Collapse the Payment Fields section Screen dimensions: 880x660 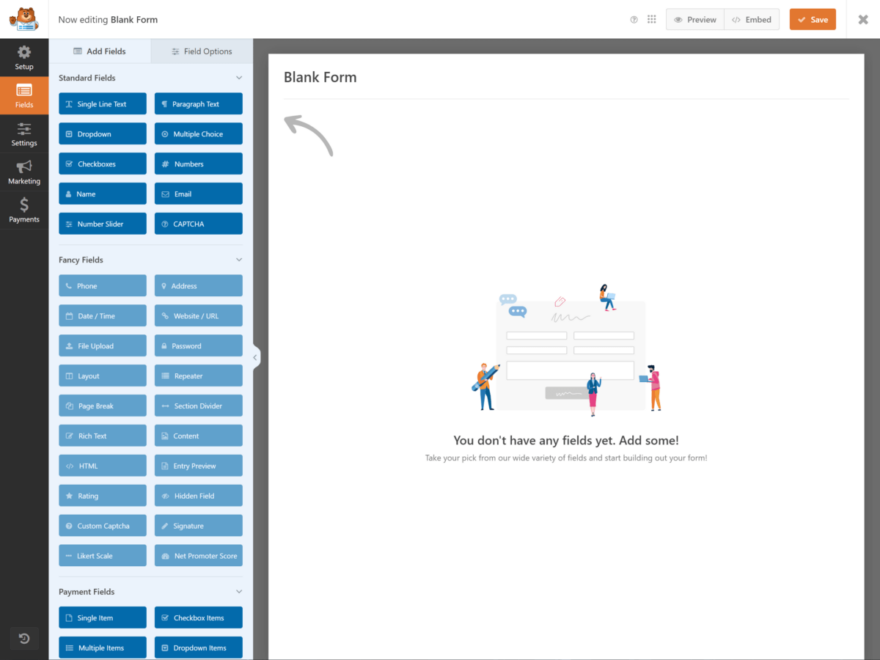pyautogui.click(x=239, y=592)
